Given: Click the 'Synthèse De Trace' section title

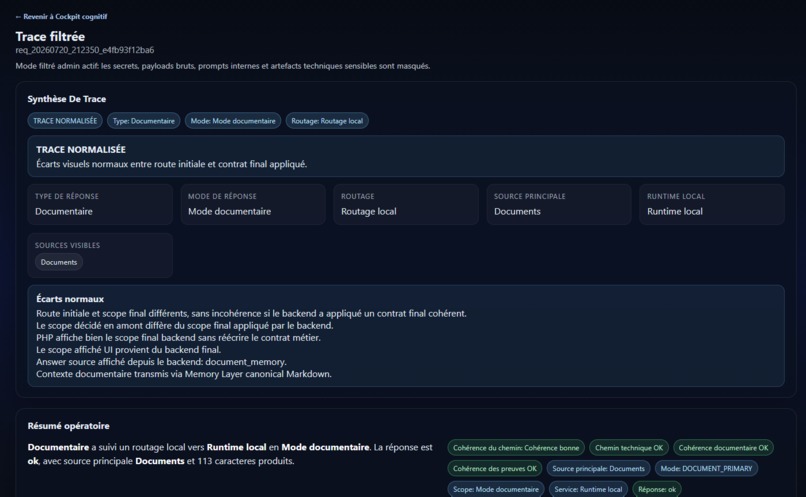Looking at the screenshot, I should coord(67,99).
